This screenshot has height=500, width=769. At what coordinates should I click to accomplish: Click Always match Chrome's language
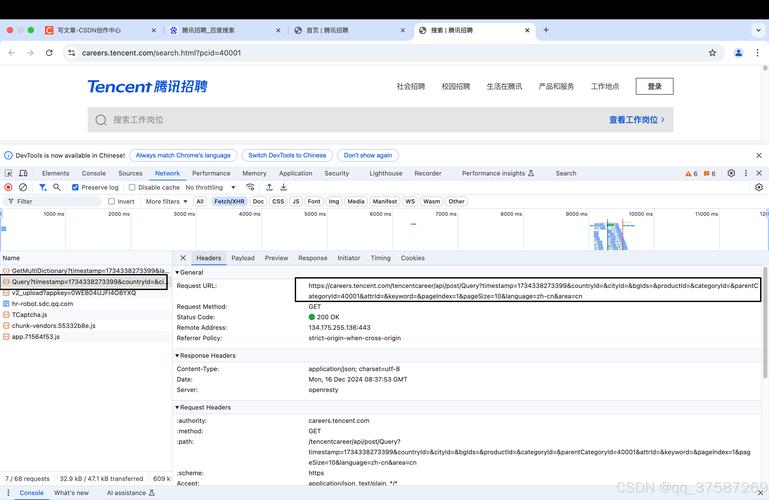(183, 155)
